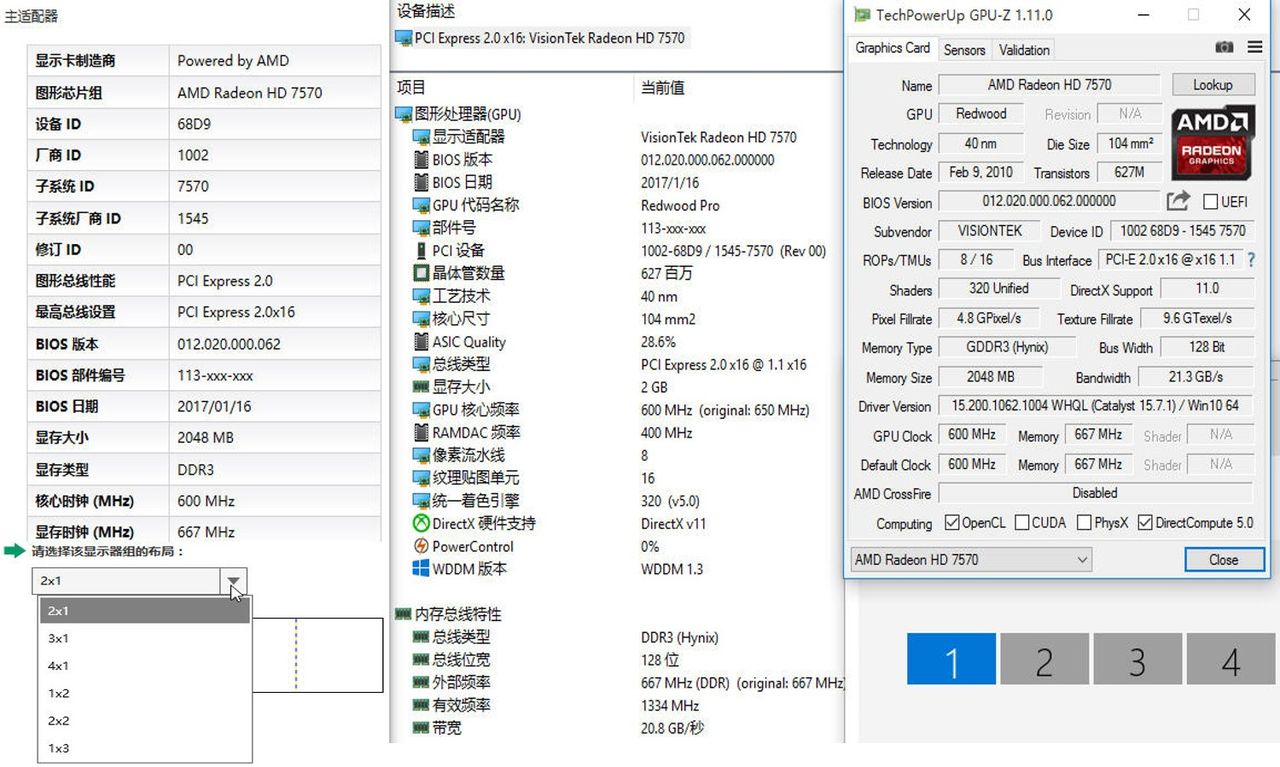Screen dimensions: 1280x767
Task: Select display number 1 tile
Action: click(951, 660)
